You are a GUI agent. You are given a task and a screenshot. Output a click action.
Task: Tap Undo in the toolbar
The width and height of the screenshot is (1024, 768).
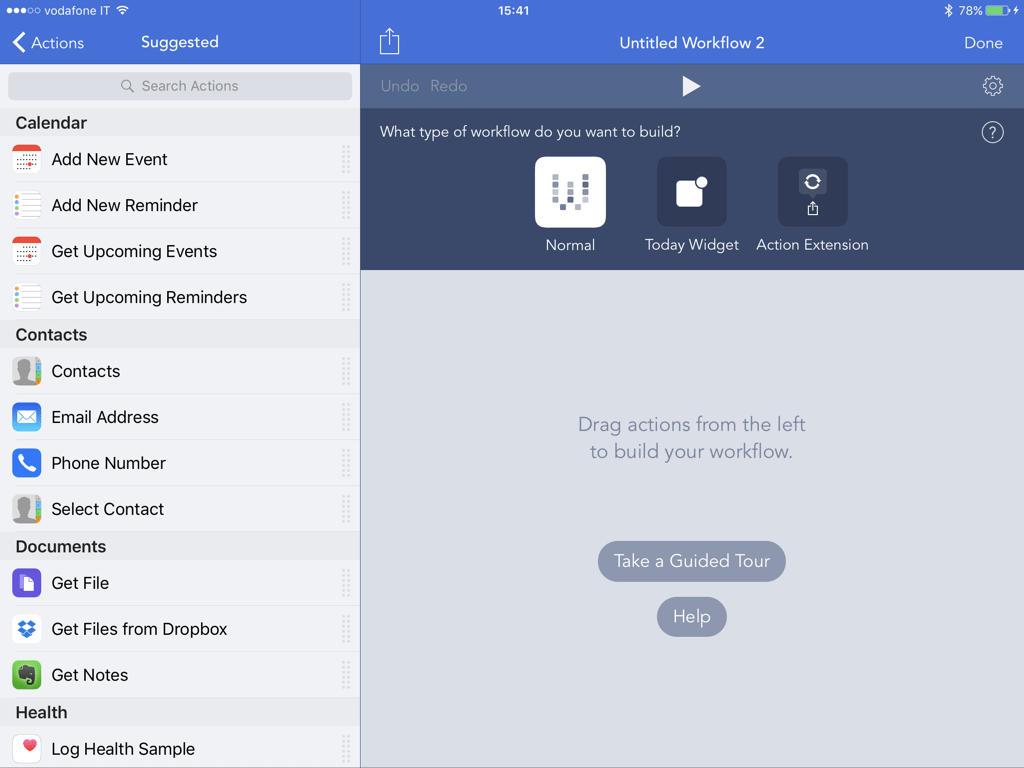(400, 86)
